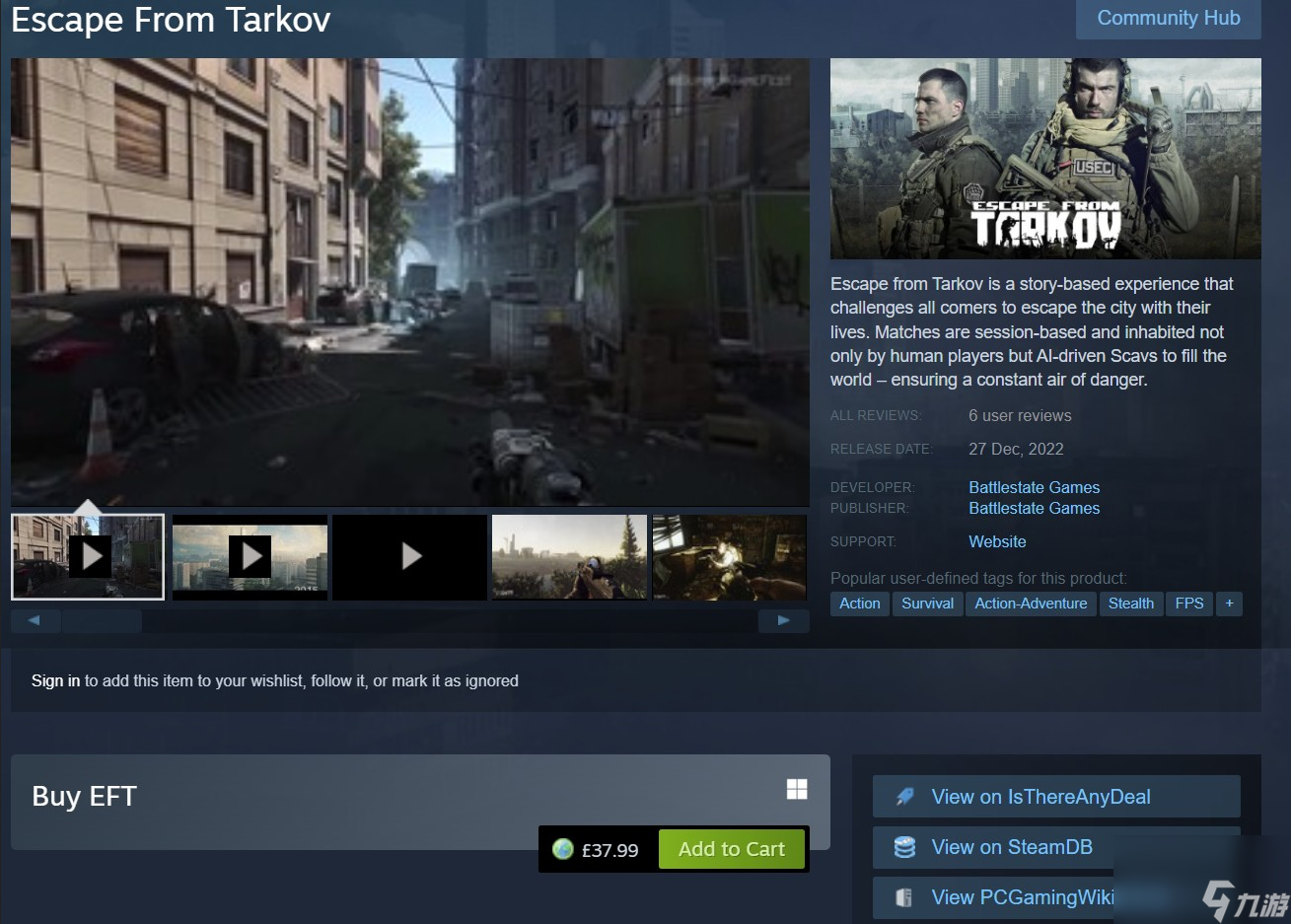1291x924 pixels.
Task: Move the thumbnail strip scrollbar handle
Action: 102,620
